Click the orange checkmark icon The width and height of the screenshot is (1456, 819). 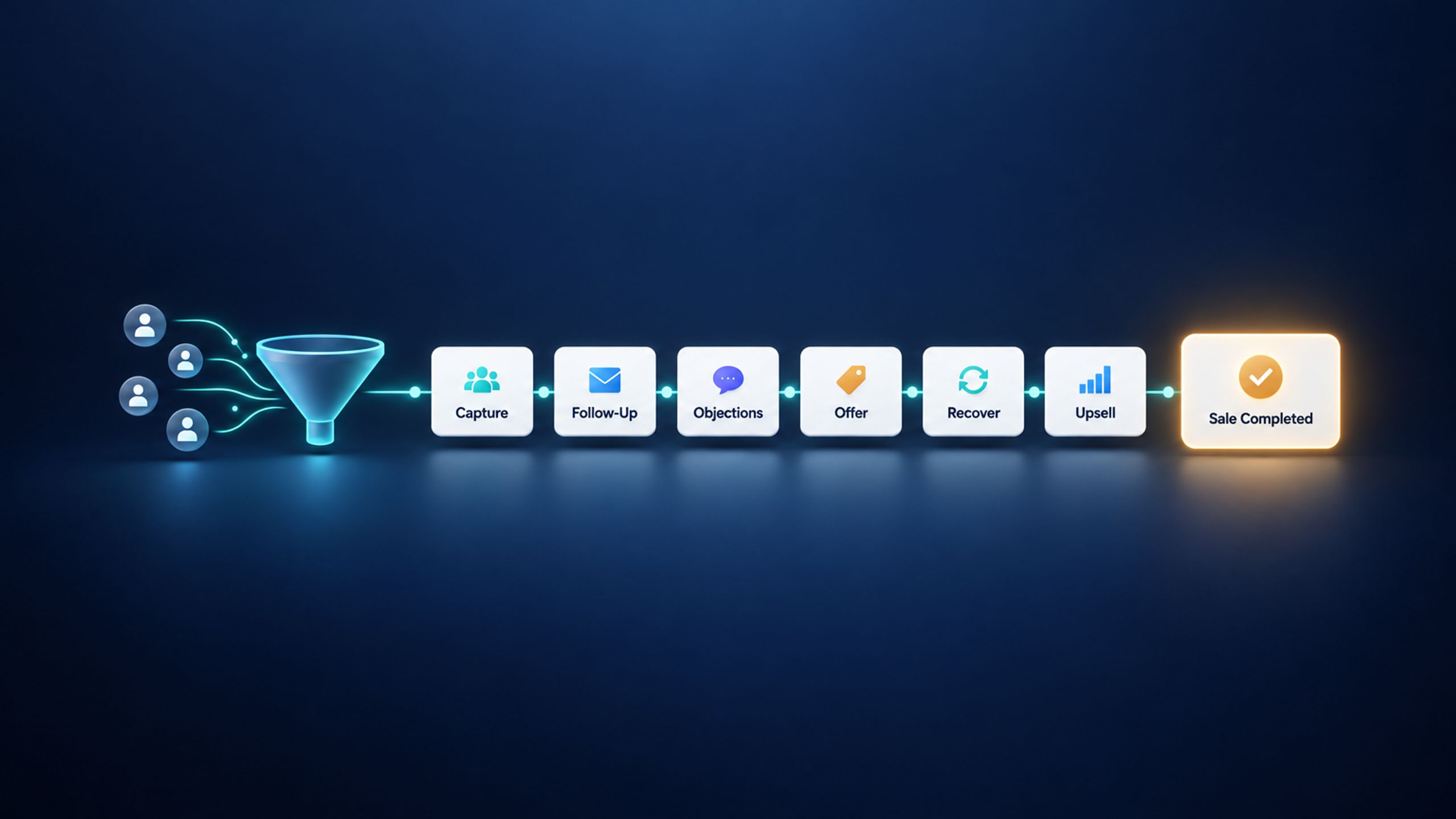(x=1260, y=377)
